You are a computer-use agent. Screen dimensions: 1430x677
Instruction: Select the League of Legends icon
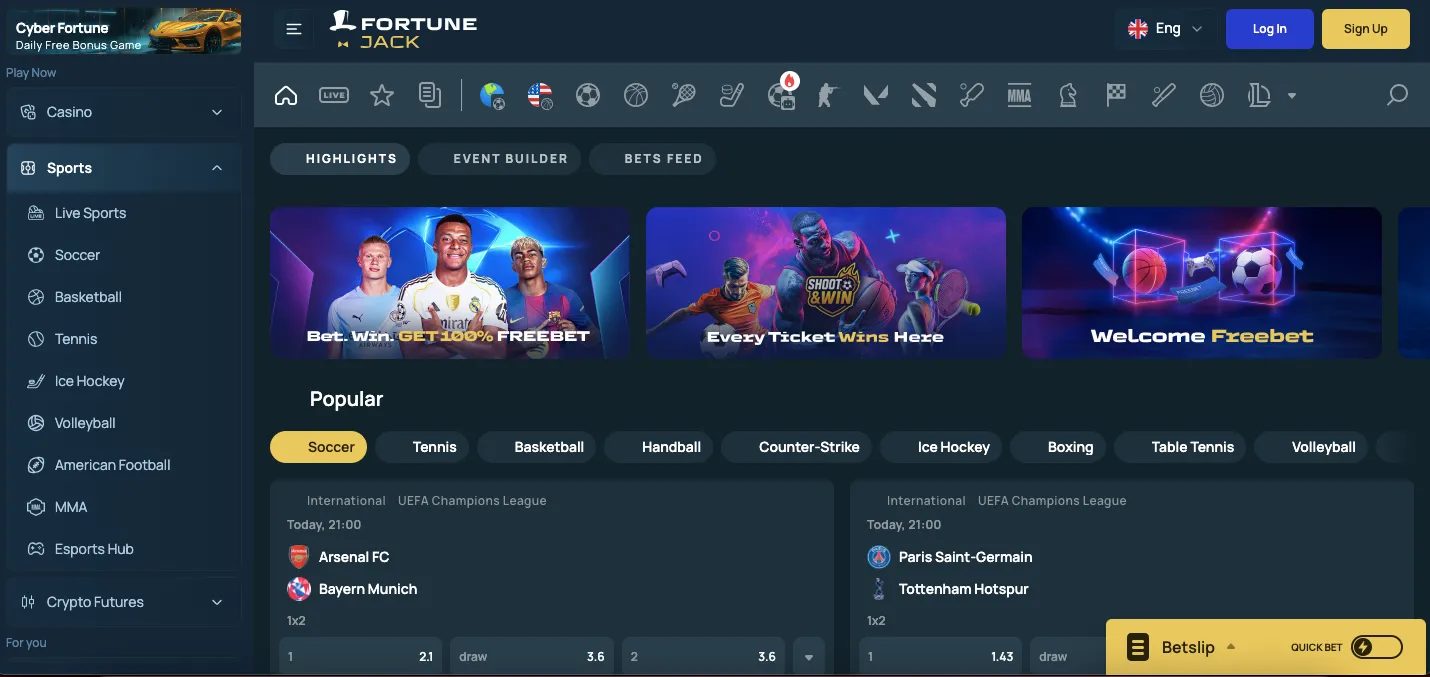tap(1259, 95)
